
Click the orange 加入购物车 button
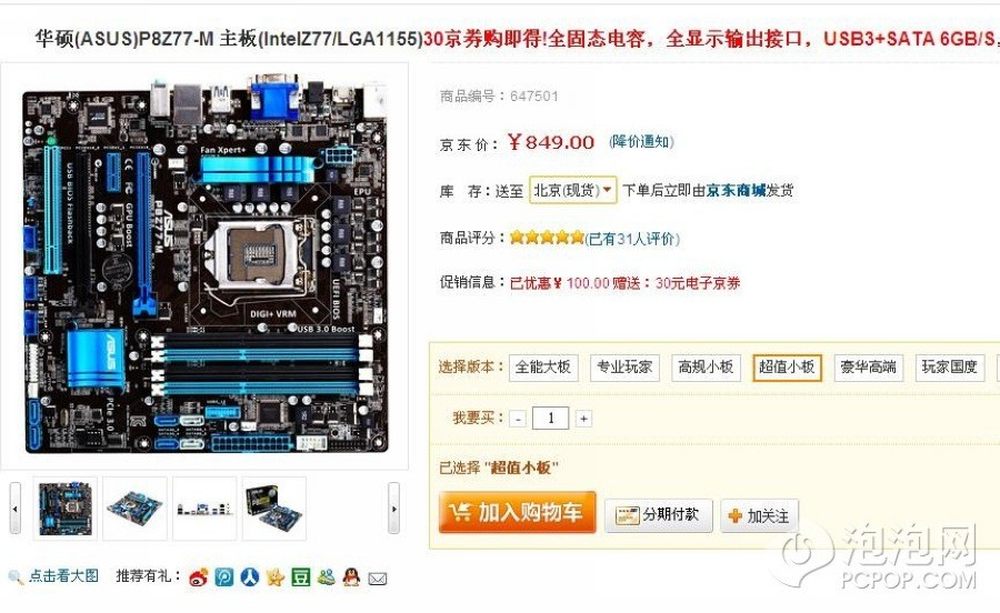(517, 512)
